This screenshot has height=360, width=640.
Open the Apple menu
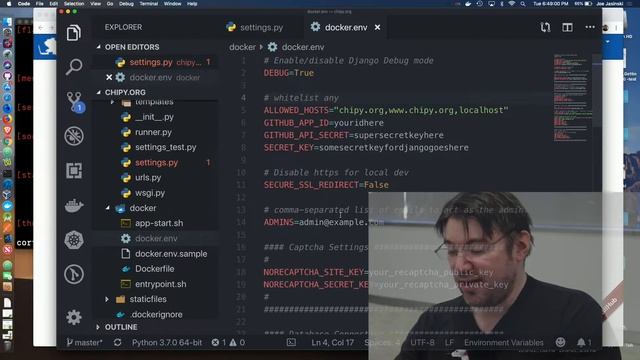[9, 4]
